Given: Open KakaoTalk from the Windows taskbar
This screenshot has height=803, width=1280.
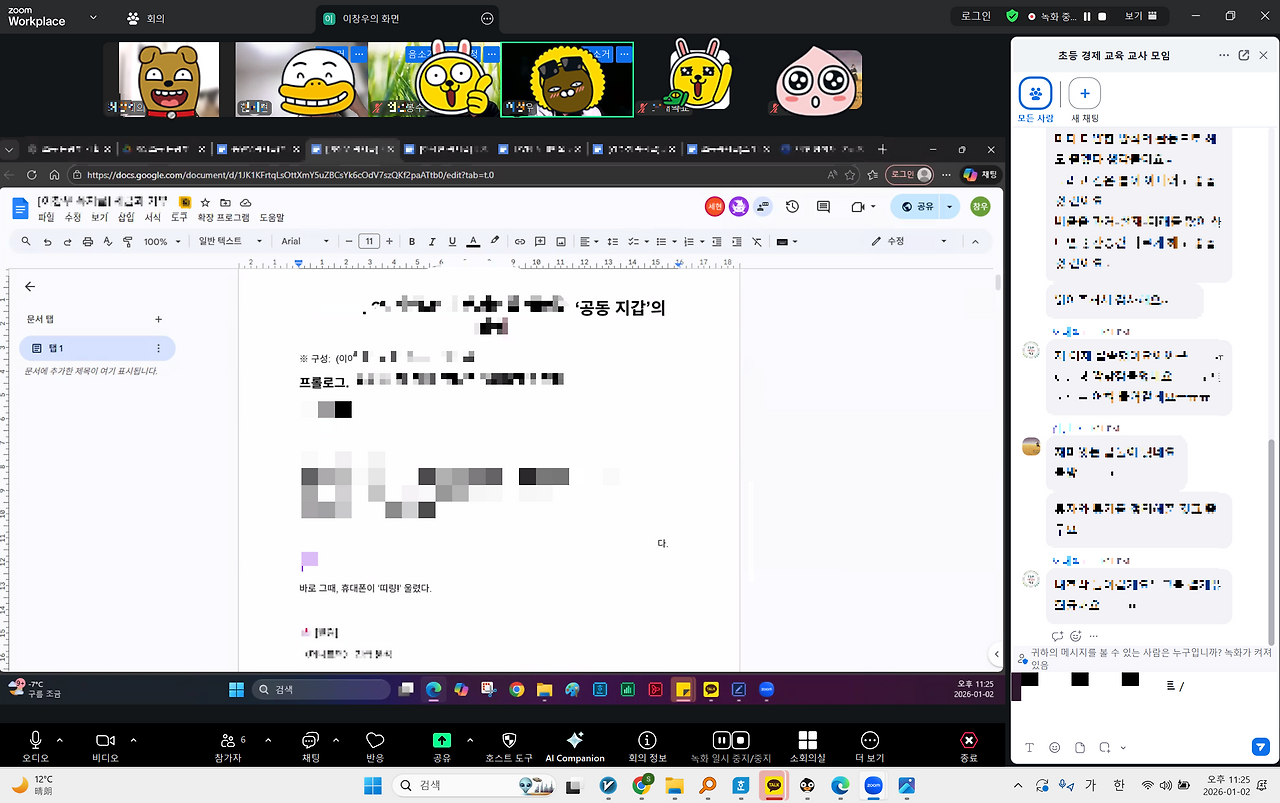Looking at the screenshot, I should (x=773, y=785).
